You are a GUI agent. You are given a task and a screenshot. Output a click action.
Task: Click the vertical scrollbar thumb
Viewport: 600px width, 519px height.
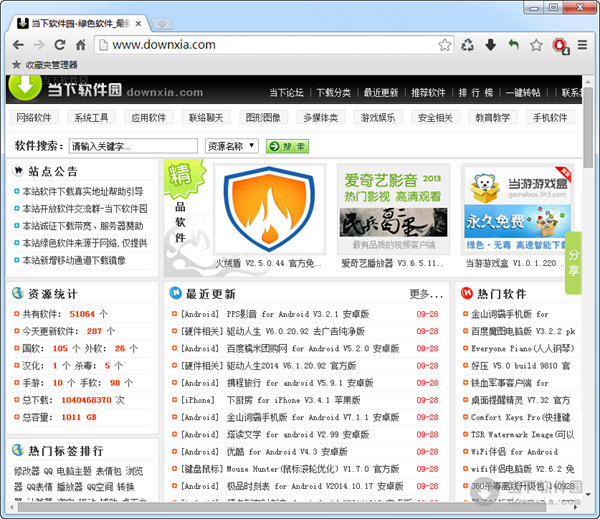[588, 127]
